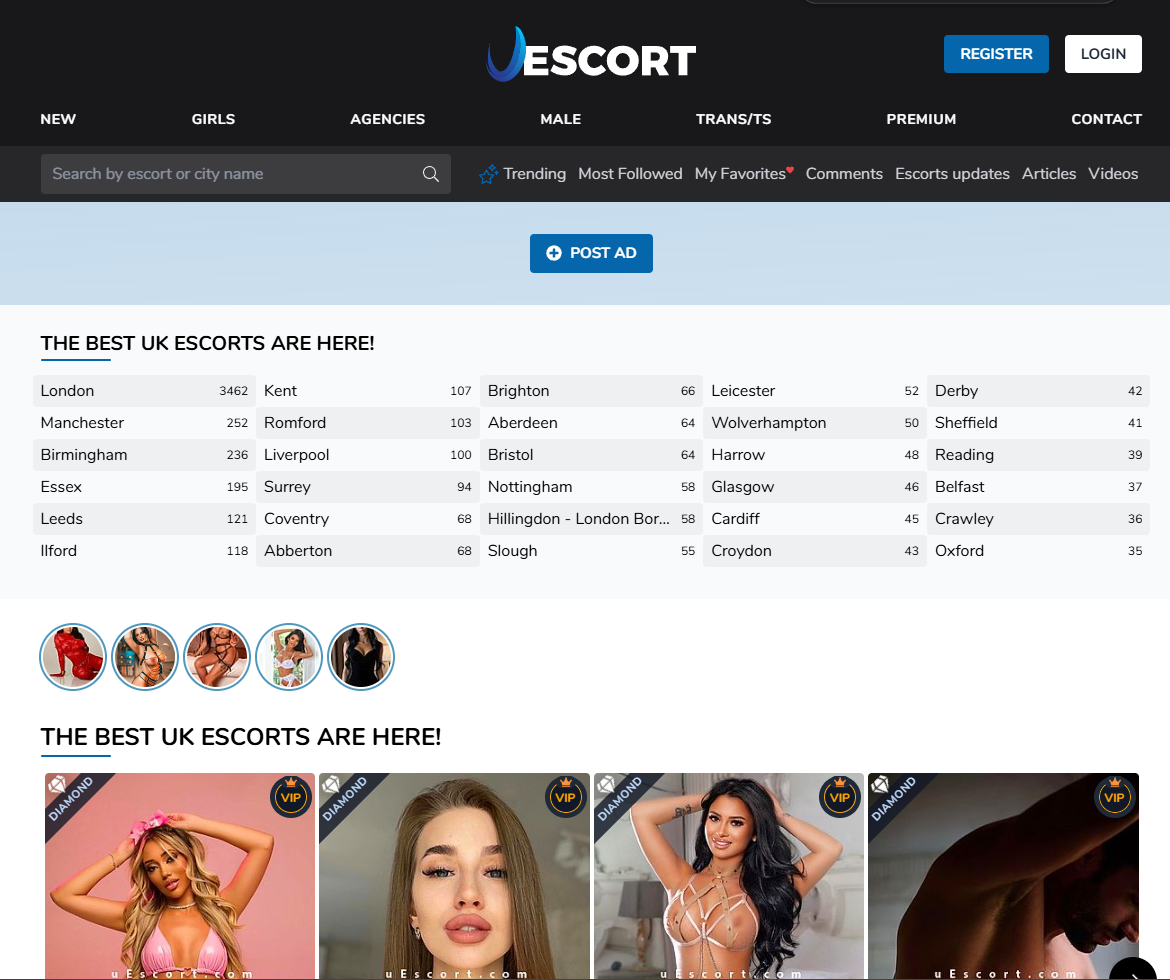Open the Escorts updates page
Screen dimensions: 1170x980
click(x=952, y=173)
